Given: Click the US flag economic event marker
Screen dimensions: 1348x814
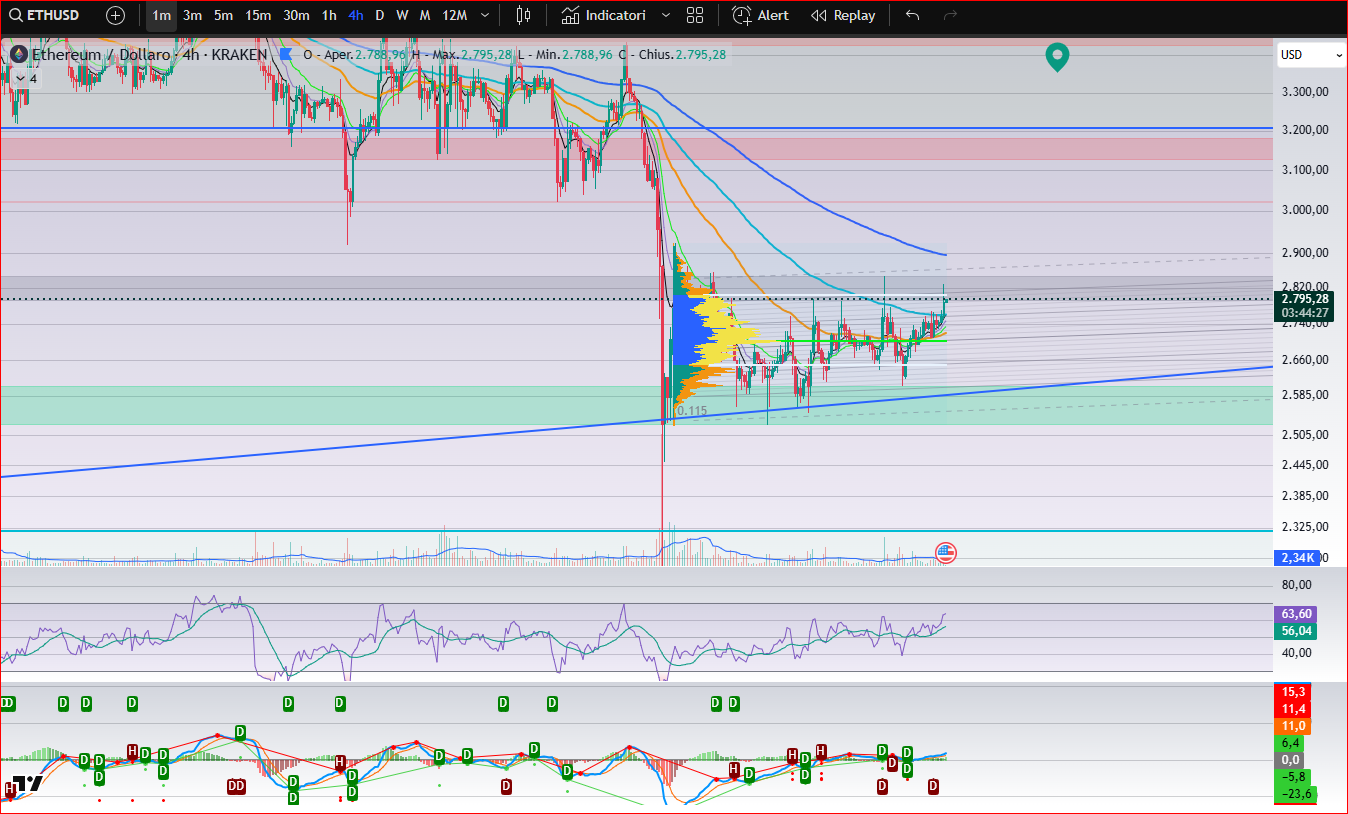Looking at the screenshot, I should [945, 552].
